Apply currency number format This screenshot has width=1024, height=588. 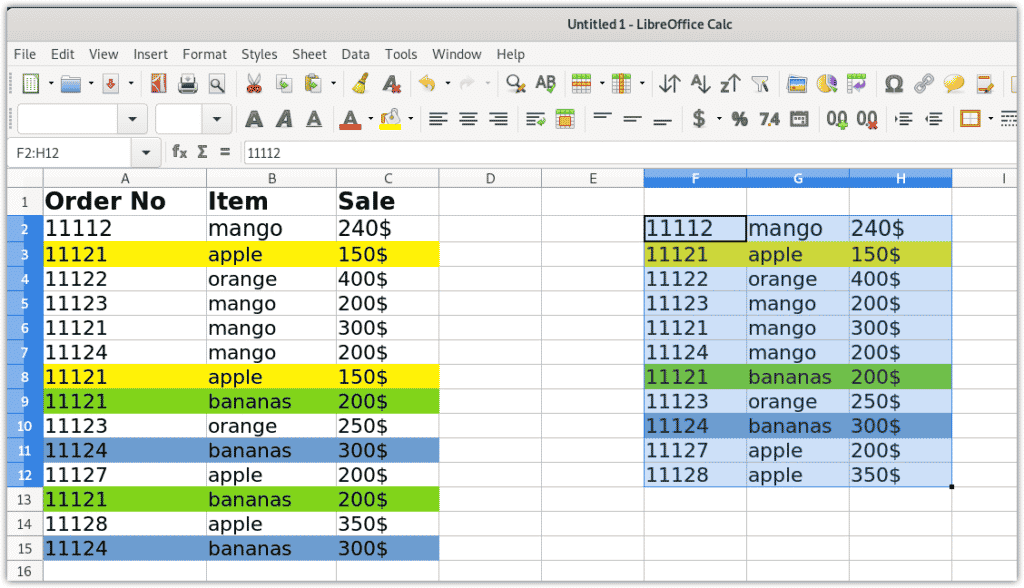[699, 118]
